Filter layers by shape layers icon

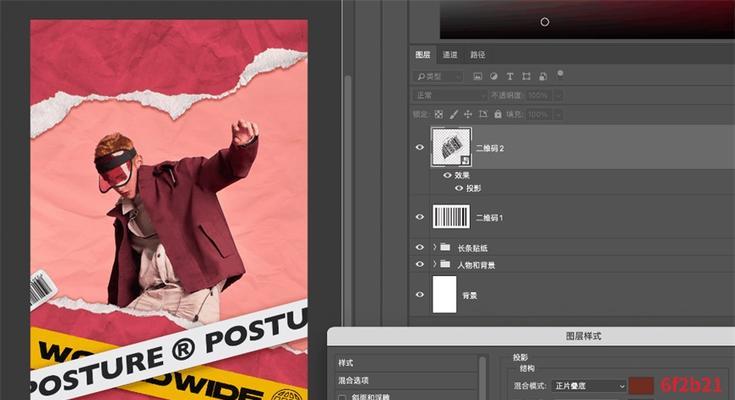coord(526,76)
